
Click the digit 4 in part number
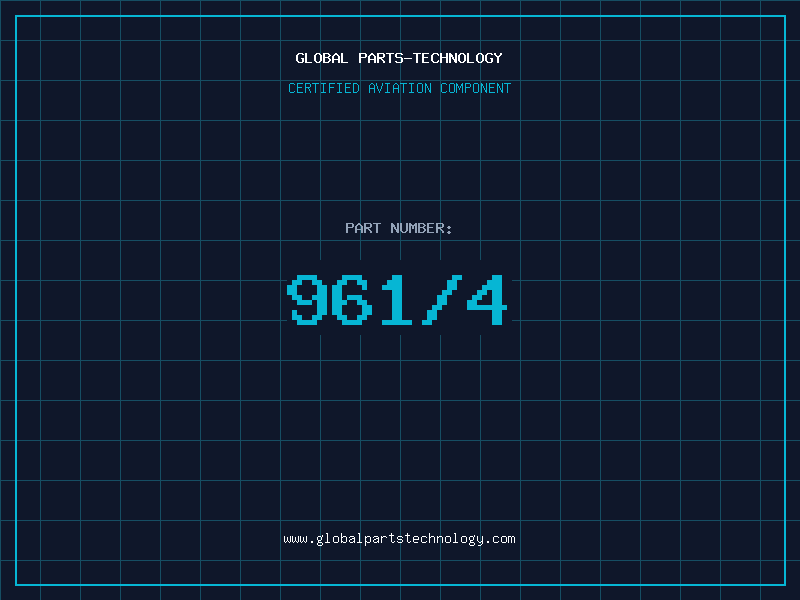[487, 299]
